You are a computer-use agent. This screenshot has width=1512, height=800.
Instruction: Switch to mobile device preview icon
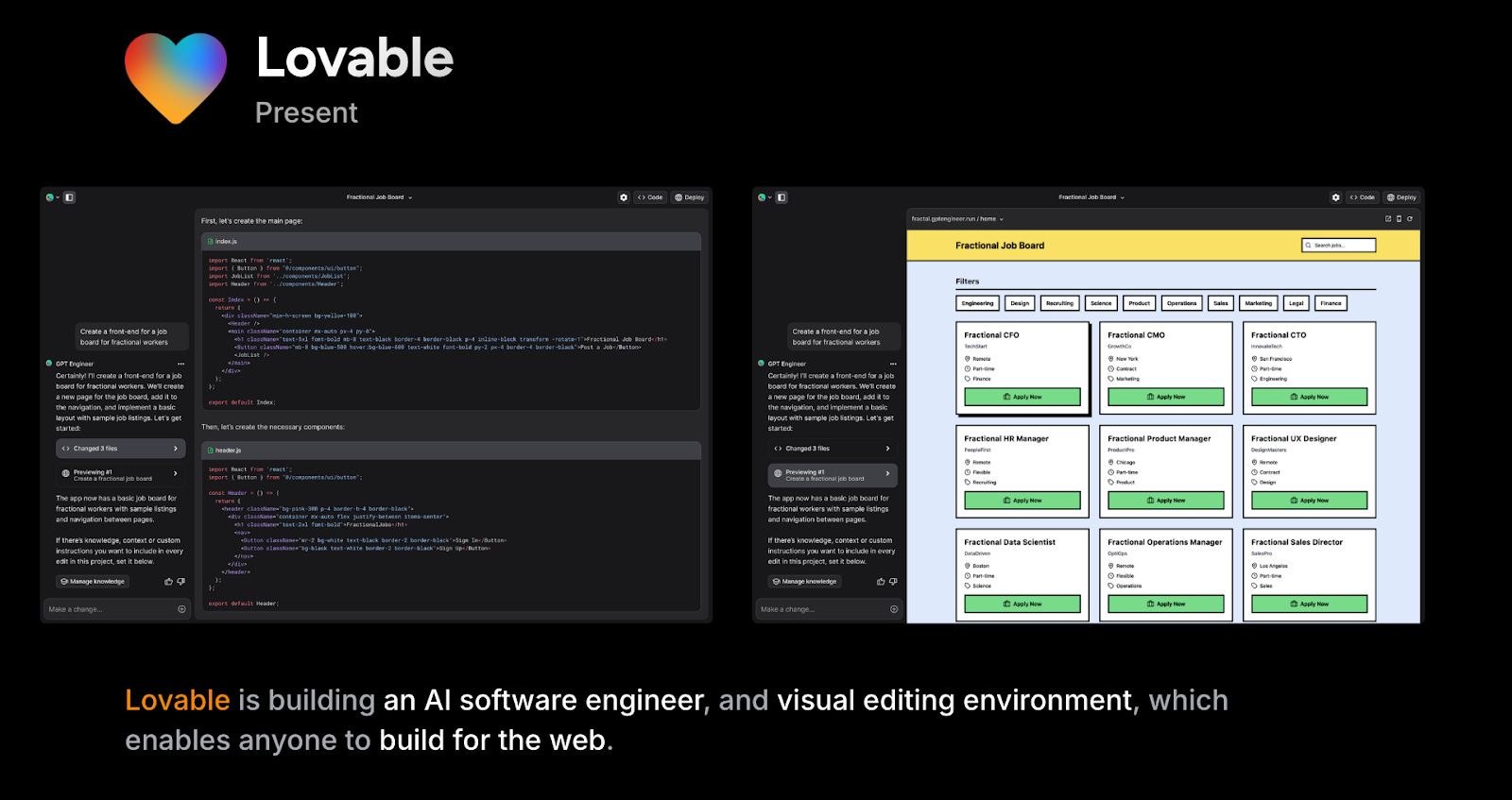(1399, 218)
